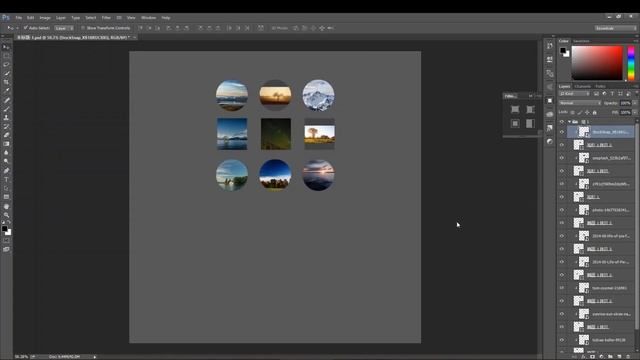Select the Pen tool
640x360 pixels.
click(6, 171)
